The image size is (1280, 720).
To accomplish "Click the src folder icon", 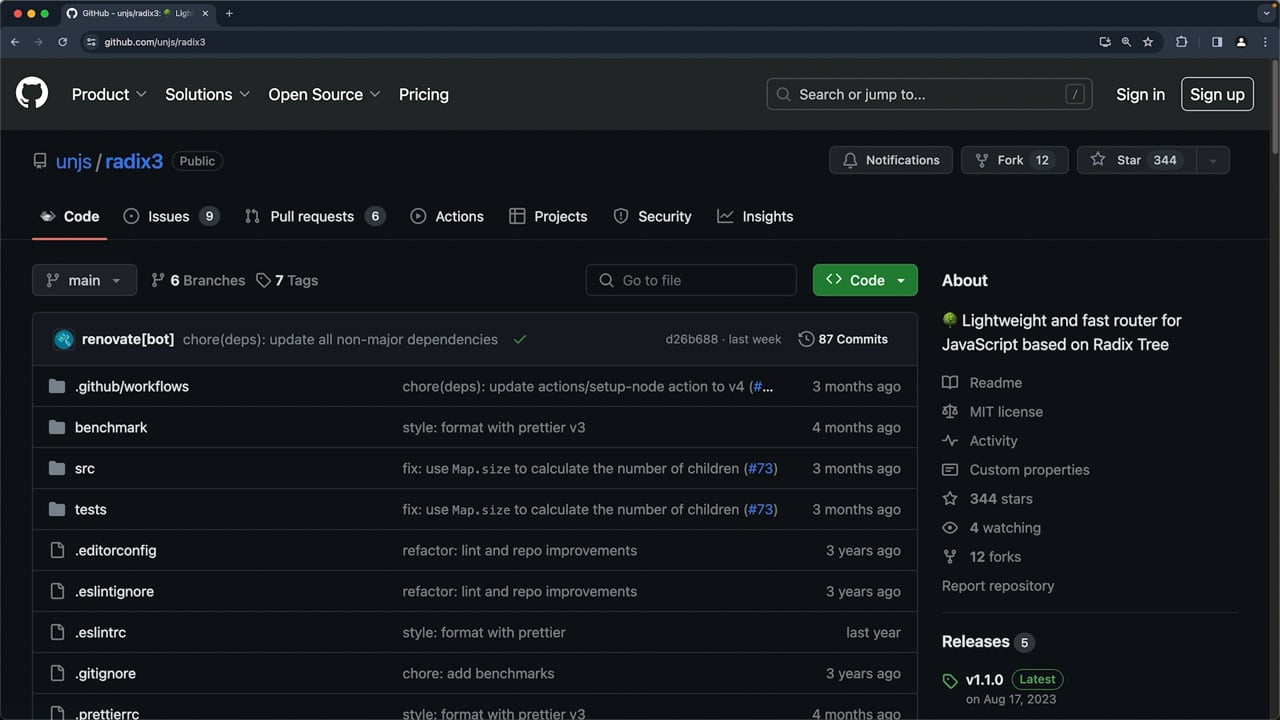I will [57, 468].
